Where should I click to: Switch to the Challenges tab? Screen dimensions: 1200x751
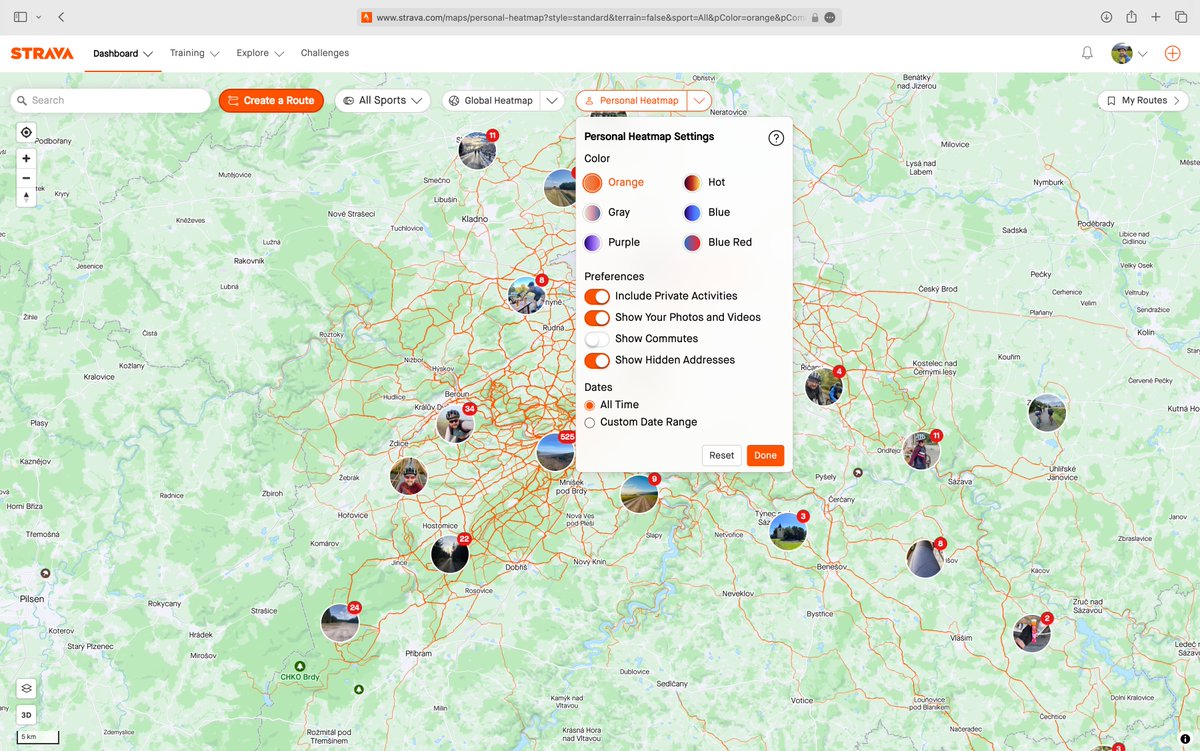pyautogui.click(x=324, y=53)
